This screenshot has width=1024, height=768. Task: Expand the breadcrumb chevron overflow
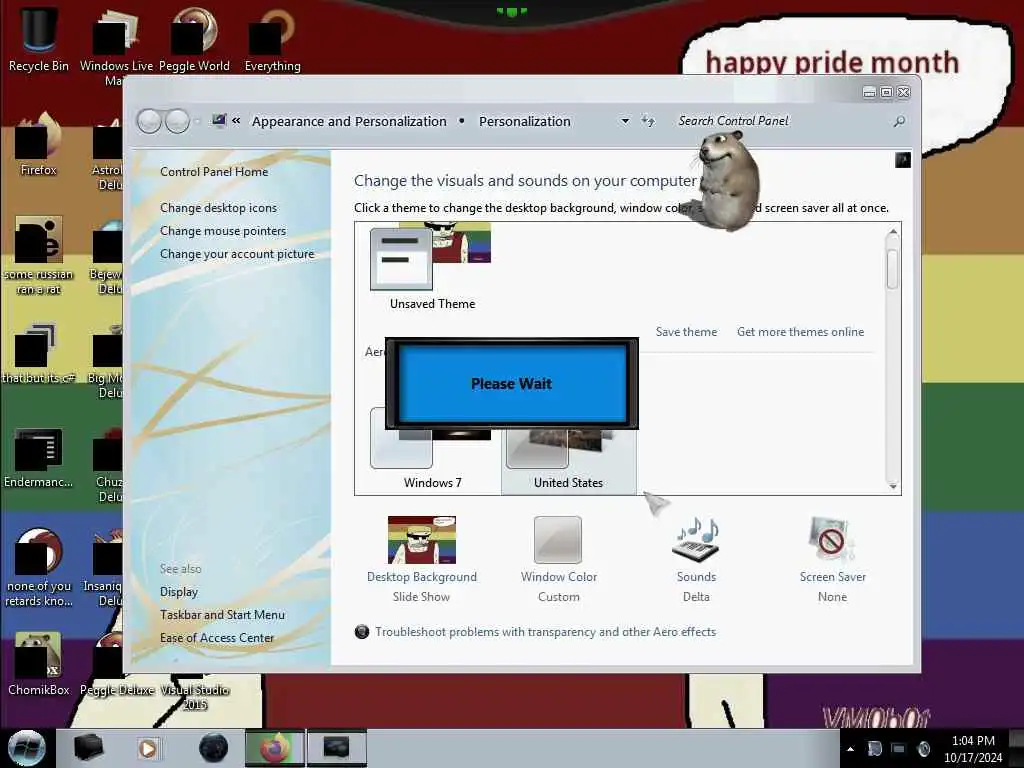point(236,121)
